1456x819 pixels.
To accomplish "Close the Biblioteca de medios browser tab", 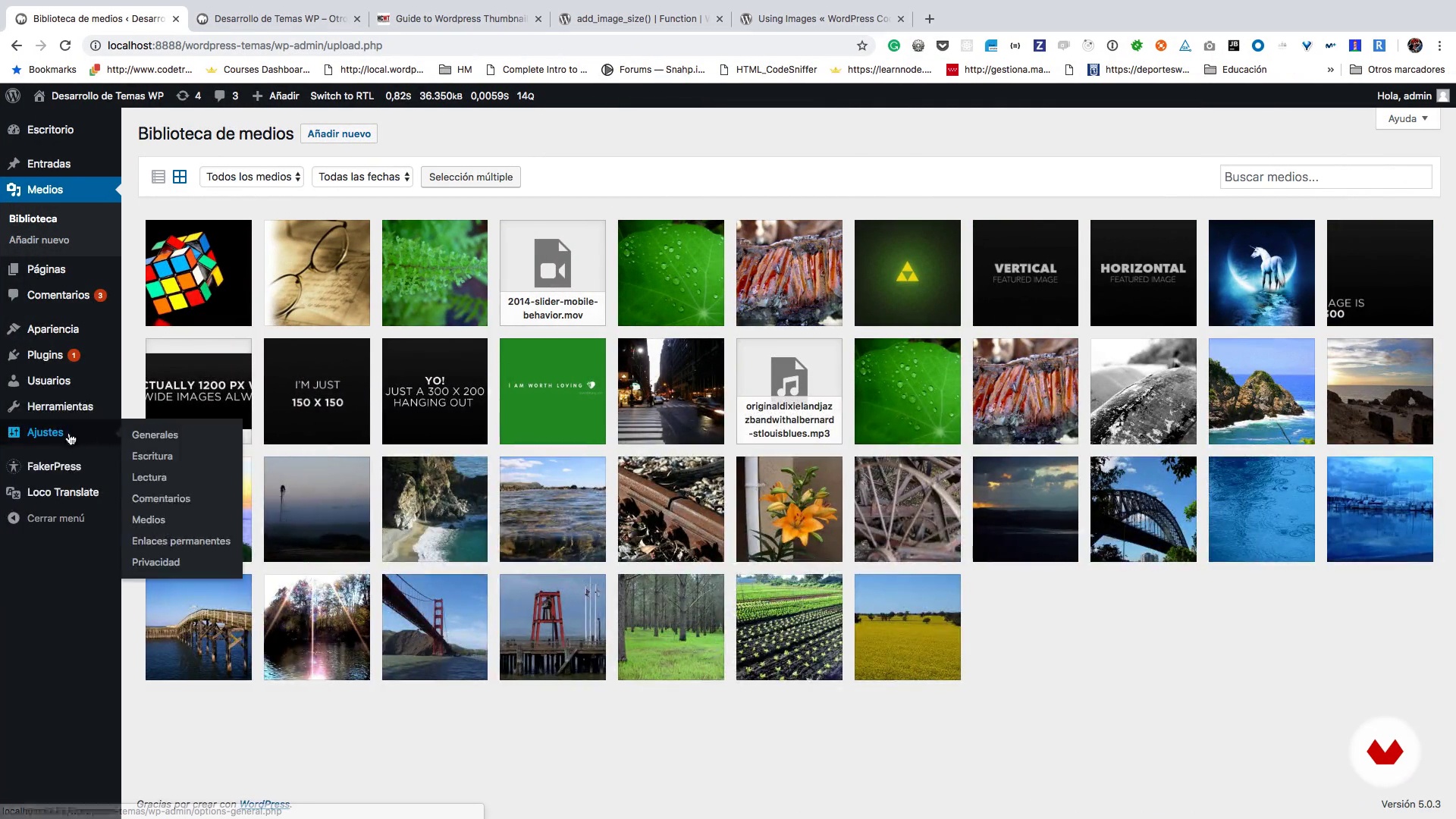I will point(176,19).
